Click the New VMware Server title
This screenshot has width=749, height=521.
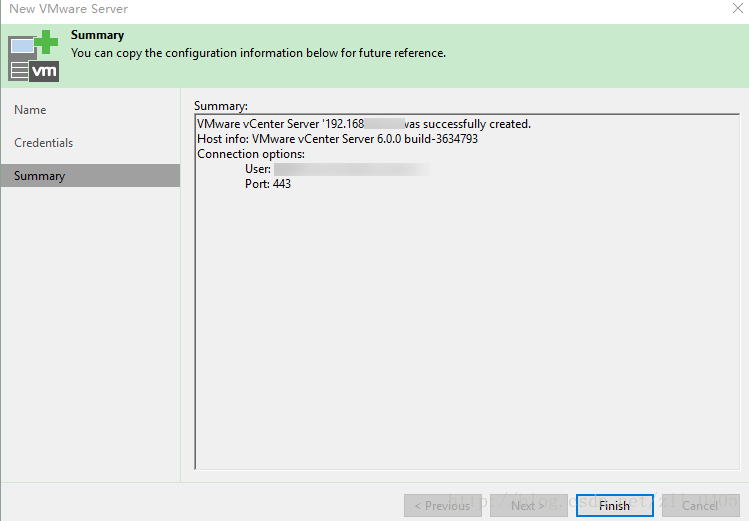(x=69, y=9)
